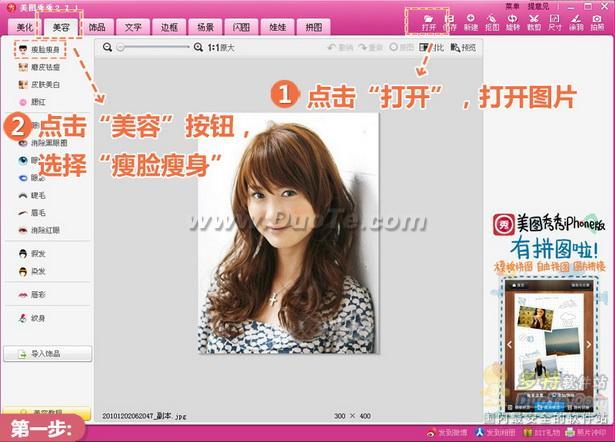Select the 染发 hair dye option

click(x=32, y=271)
